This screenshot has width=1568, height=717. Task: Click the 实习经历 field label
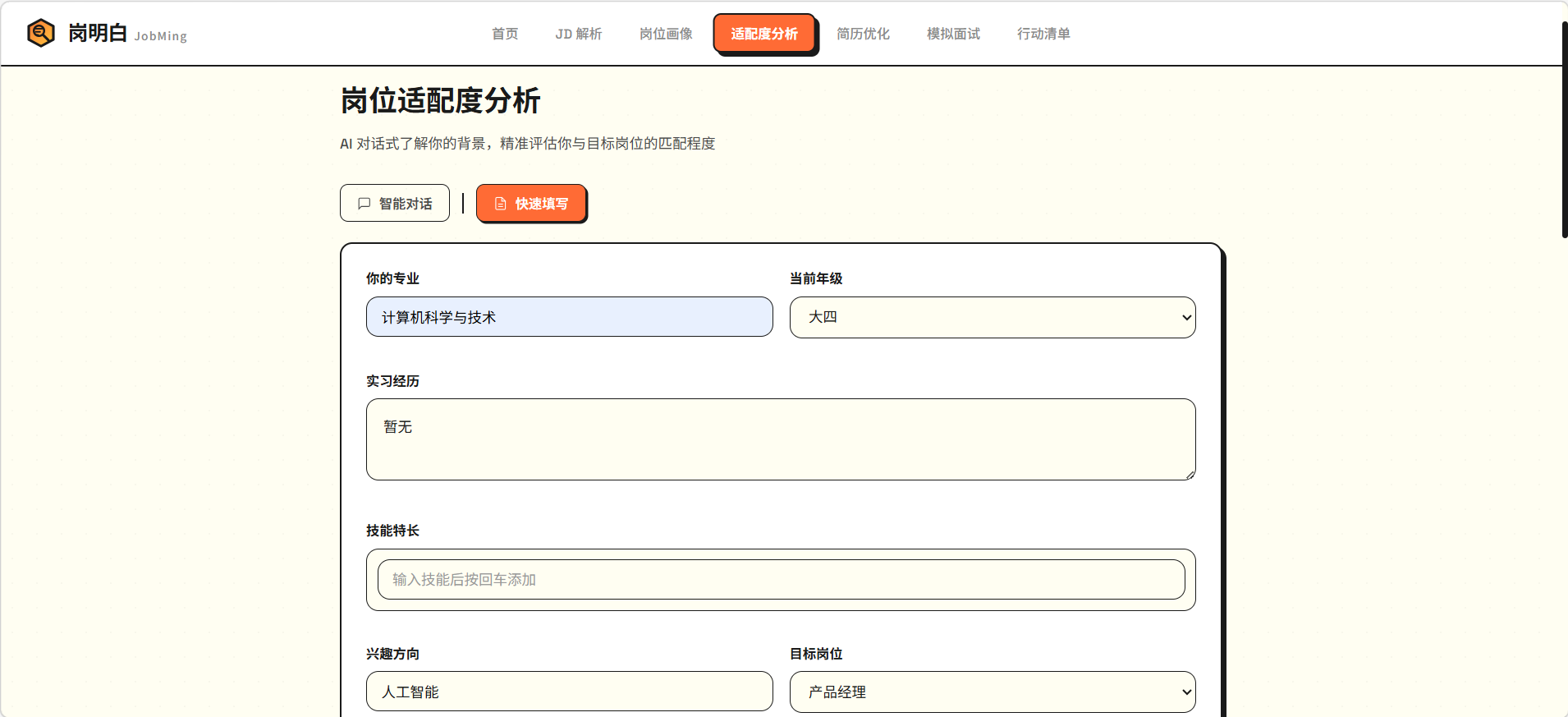pyautogui.click(x=392, y=381)
